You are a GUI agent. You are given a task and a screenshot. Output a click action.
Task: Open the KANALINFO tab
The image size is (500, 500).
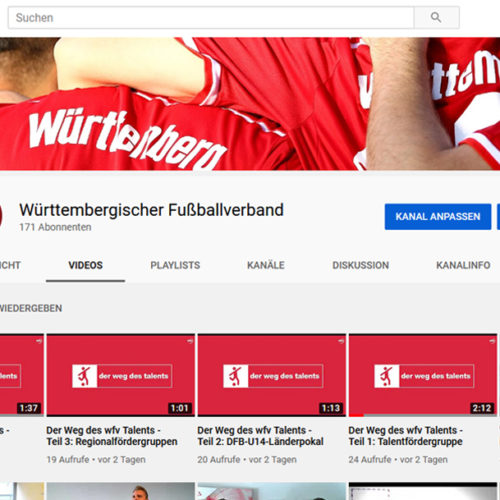click(x=463, y=265)
